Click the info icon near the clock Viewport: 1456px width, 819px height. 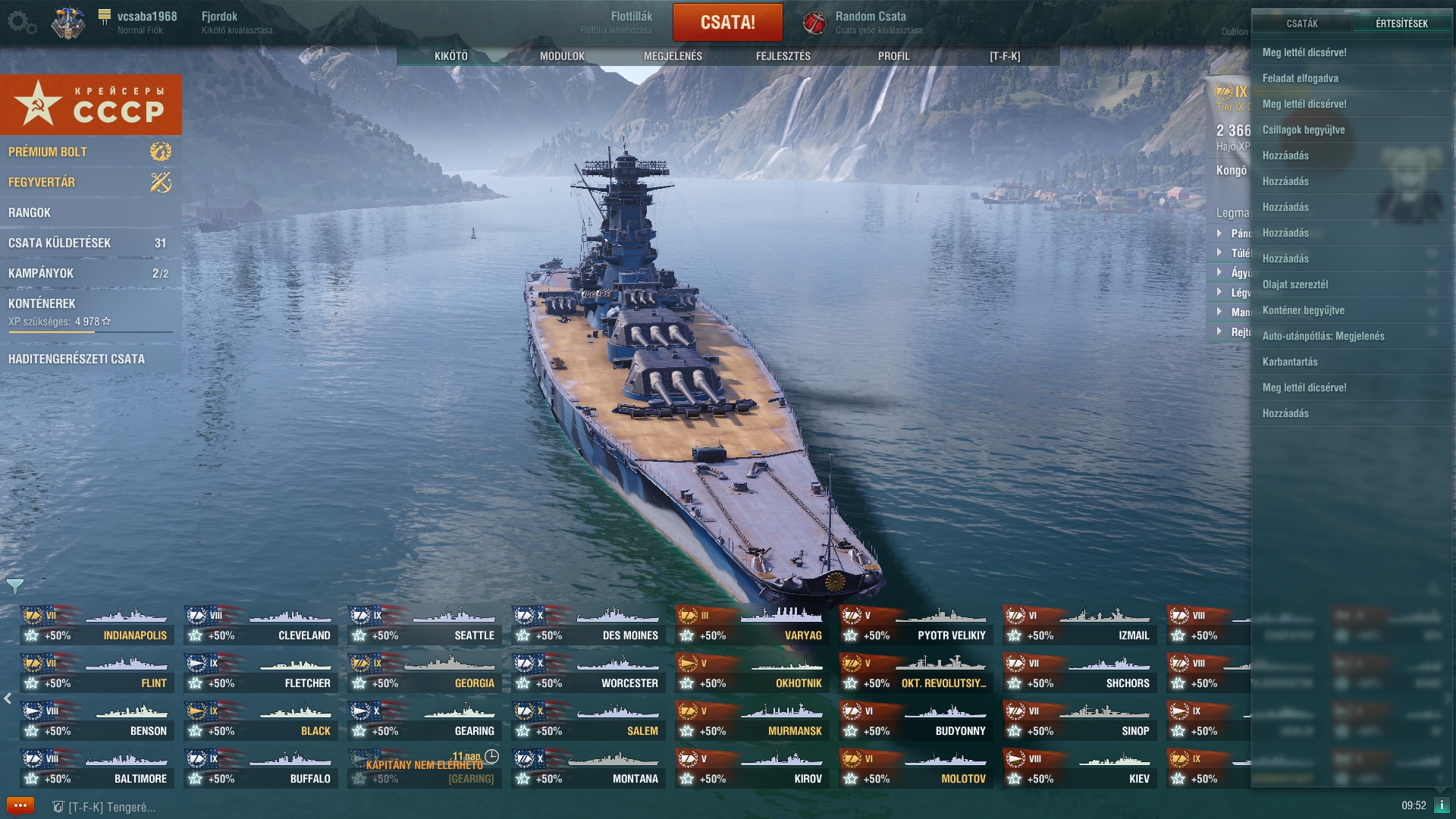pyautogui.click(x=1440, y=806)
